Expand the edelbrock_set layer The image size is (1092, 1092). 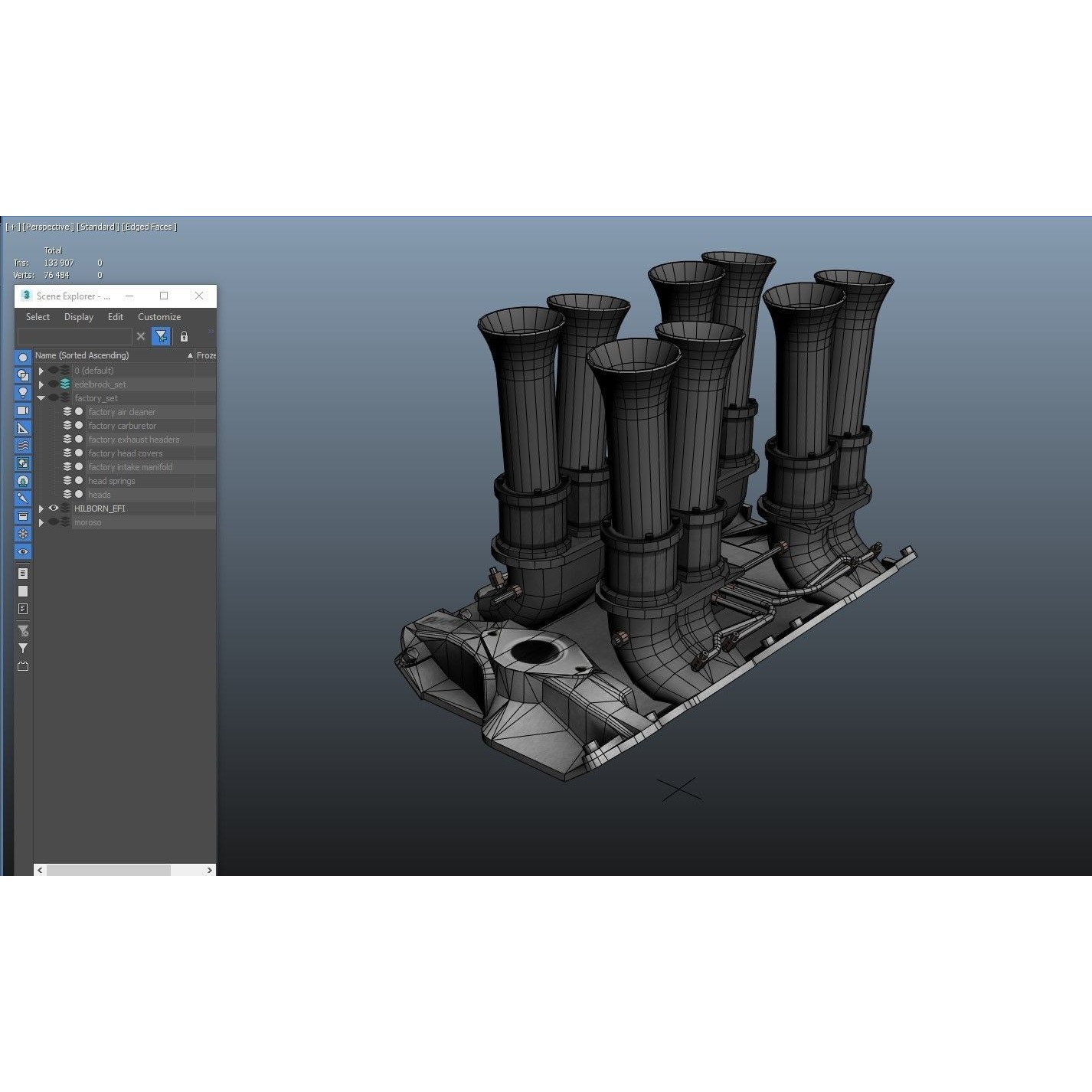click(41, 384)
